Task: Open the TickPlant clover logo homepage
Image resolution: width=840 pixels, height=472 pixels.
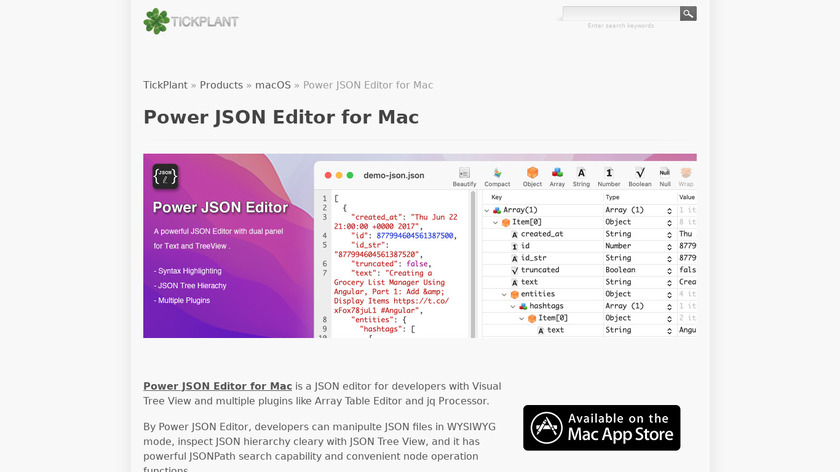Action: coord(191,21)
